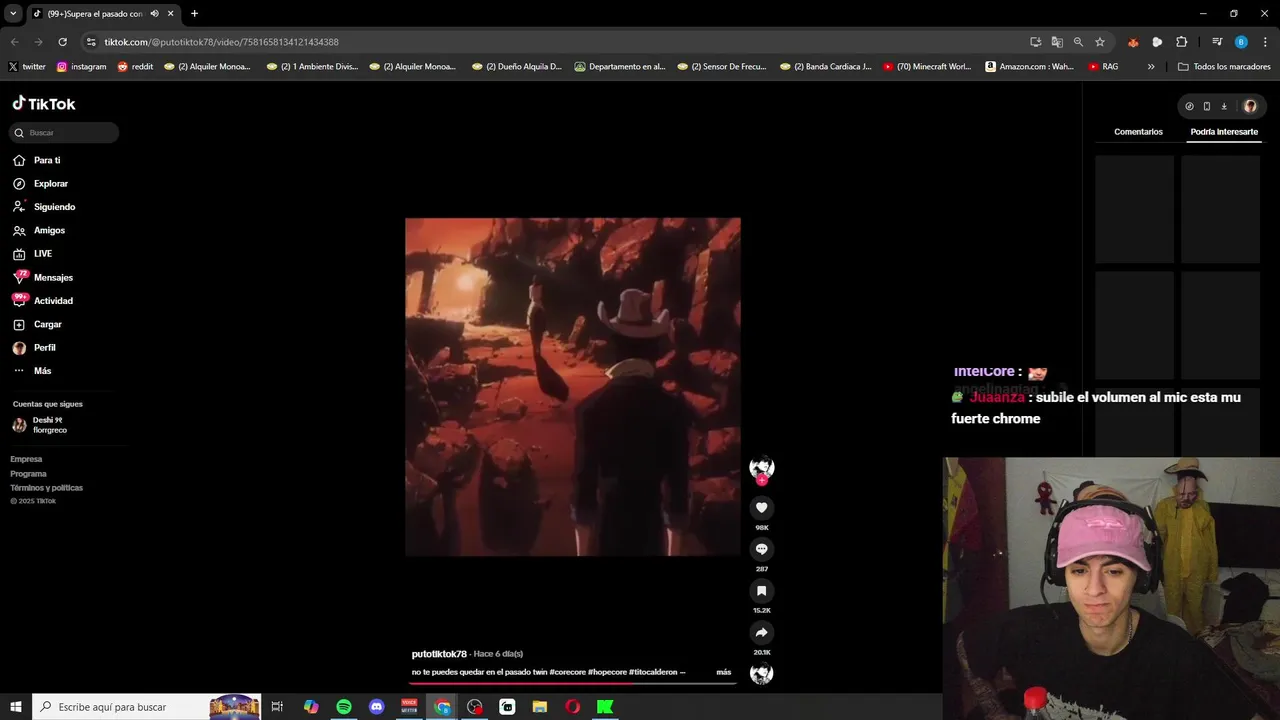The height and width of the screenshot is (720, 1280).
Task: Open the Programa footer link
Action: click(x=28, y=474)
